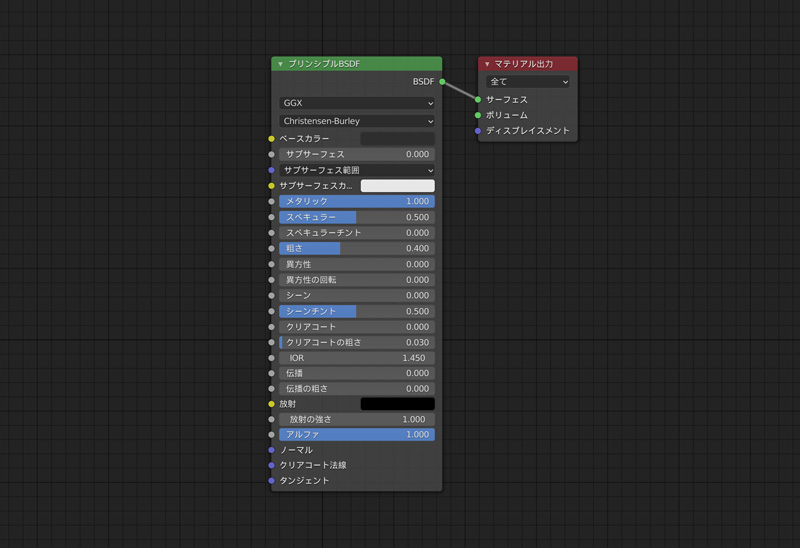Click the green BSDF output socket

coord(442,82)
